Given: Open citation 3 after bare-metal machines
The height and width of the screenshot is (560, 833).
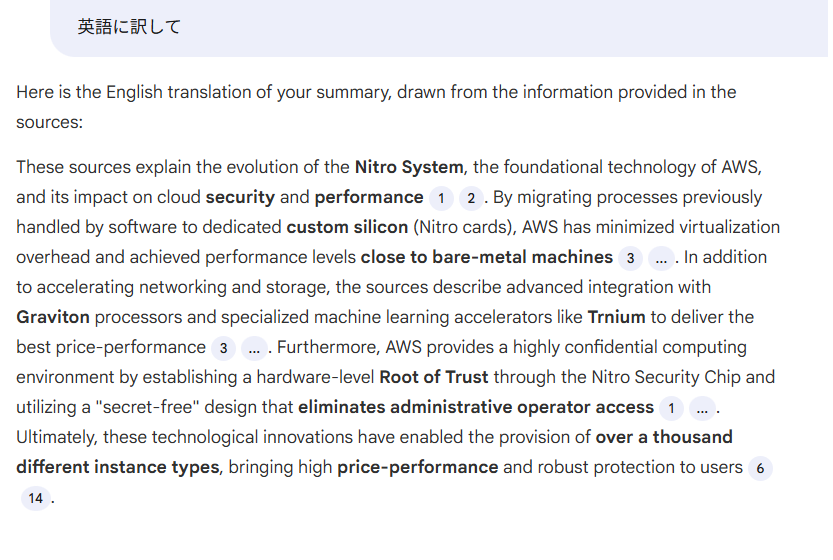Looking at the screenshot, I should coord(630,259).
